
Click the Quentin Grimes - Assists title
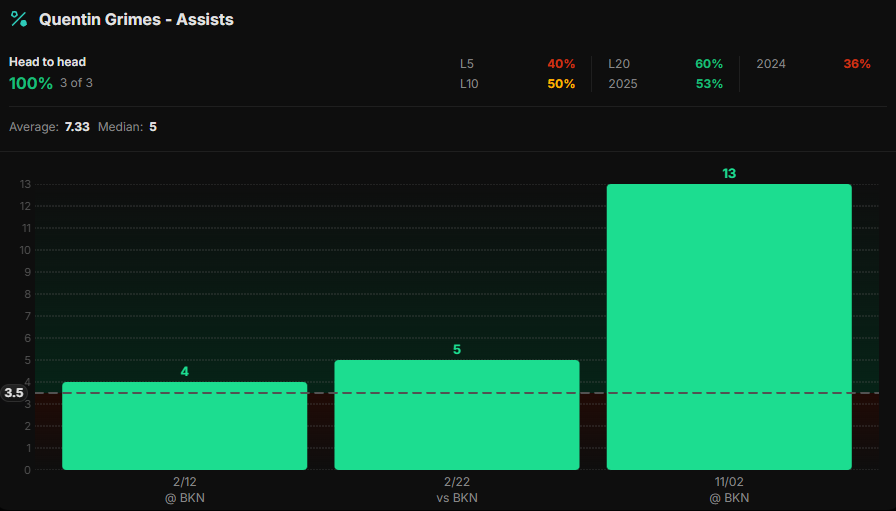pos(136,19)
